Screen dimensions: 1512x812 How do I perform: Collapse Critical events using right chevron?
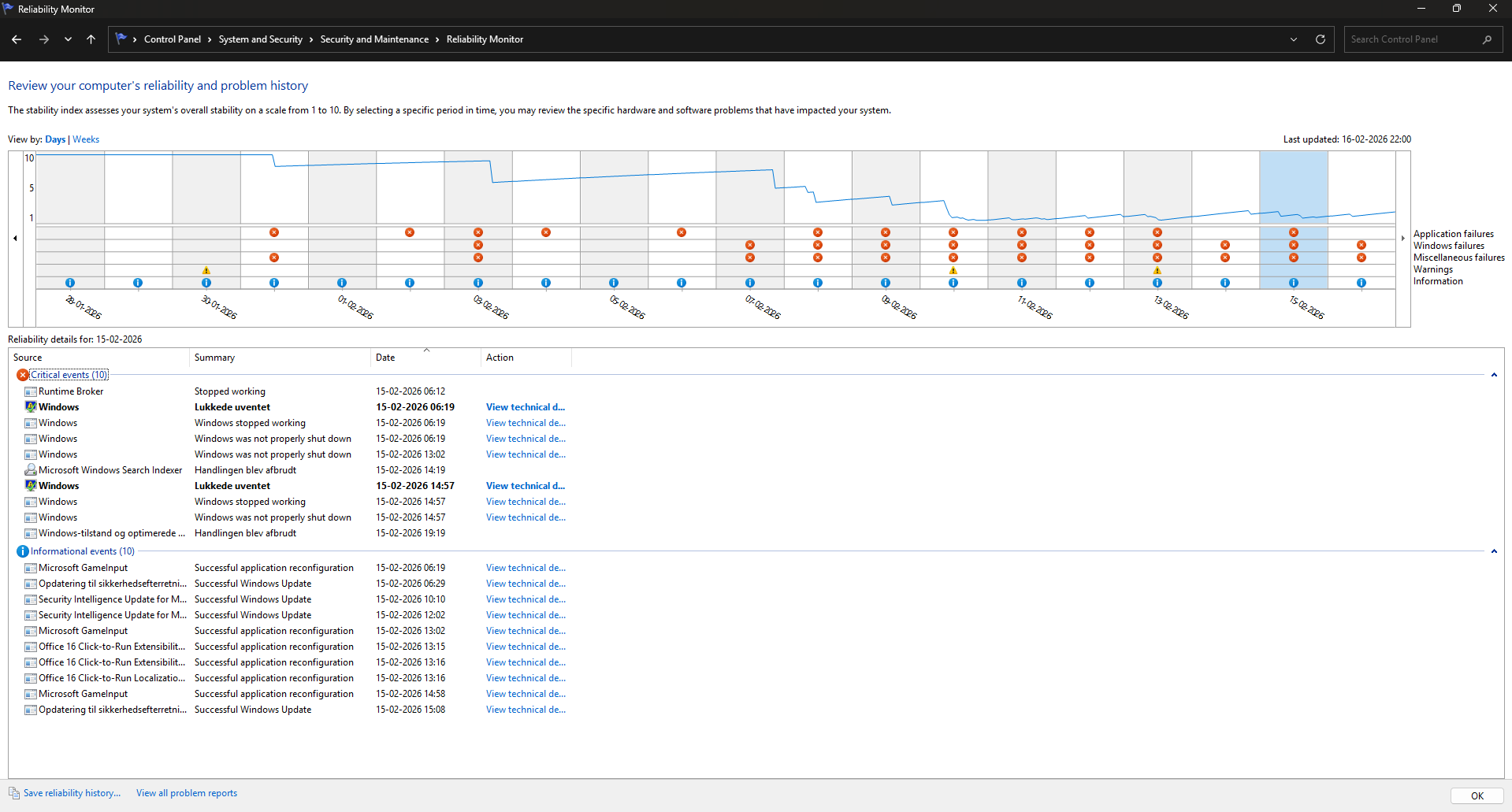[1494, 375]
